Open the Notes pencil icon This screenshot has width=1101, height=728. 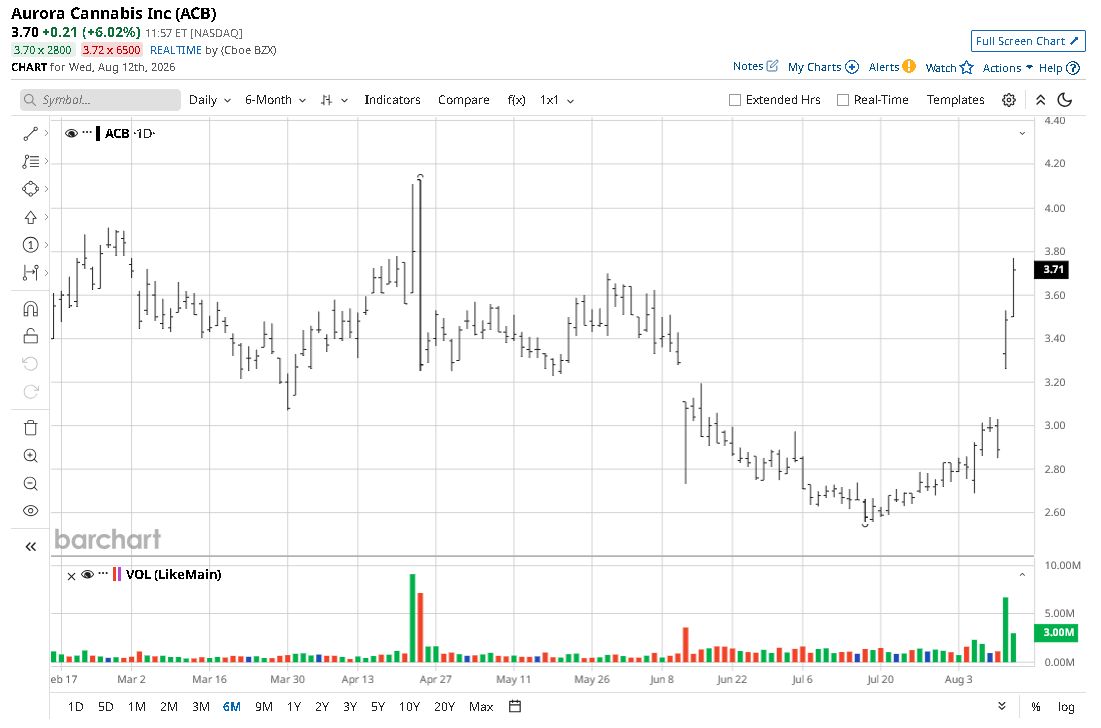(x=772, y=66)
